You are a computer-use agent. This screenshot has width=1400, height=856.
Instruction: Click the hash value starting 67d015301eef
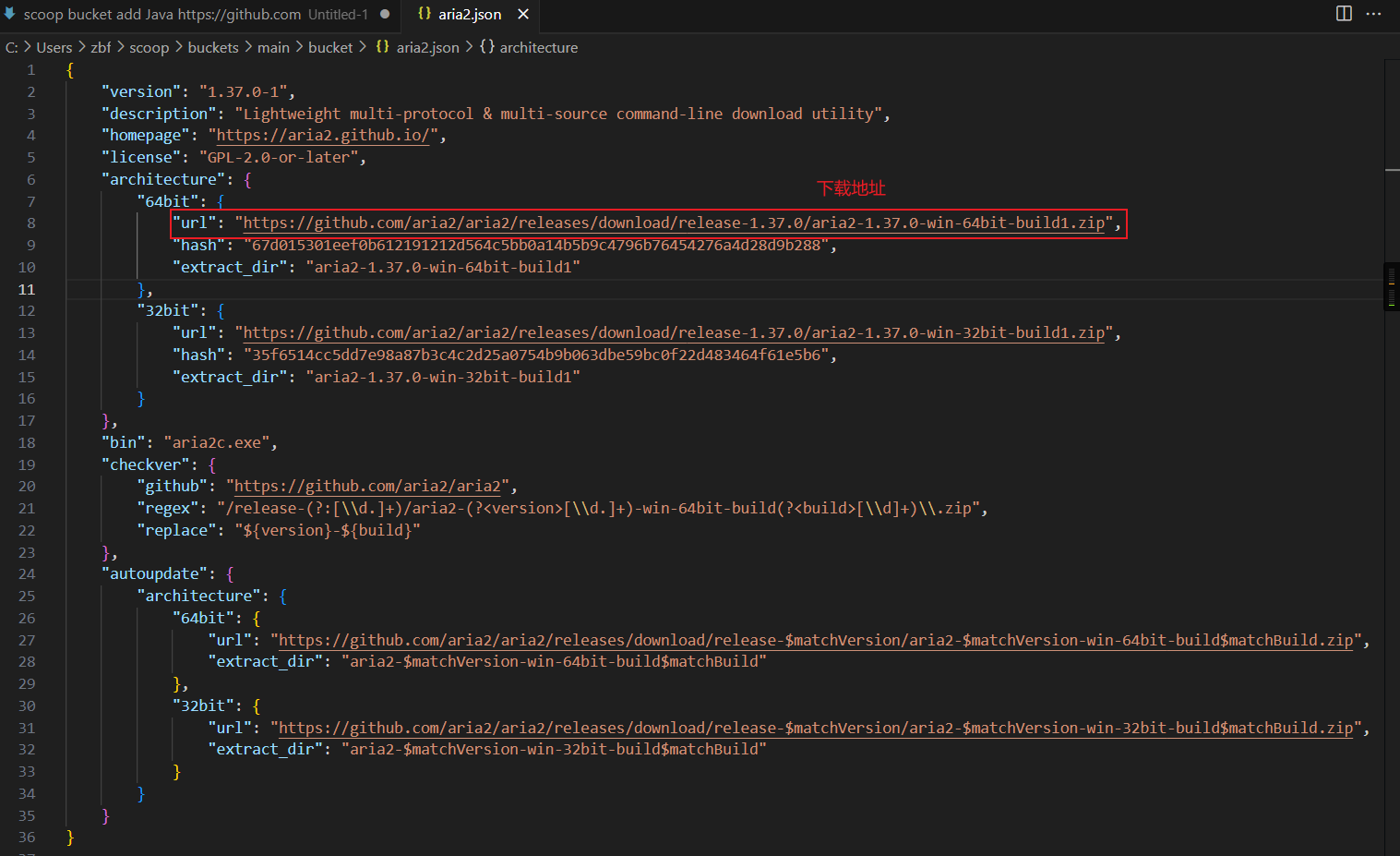[x=536, y=245]
